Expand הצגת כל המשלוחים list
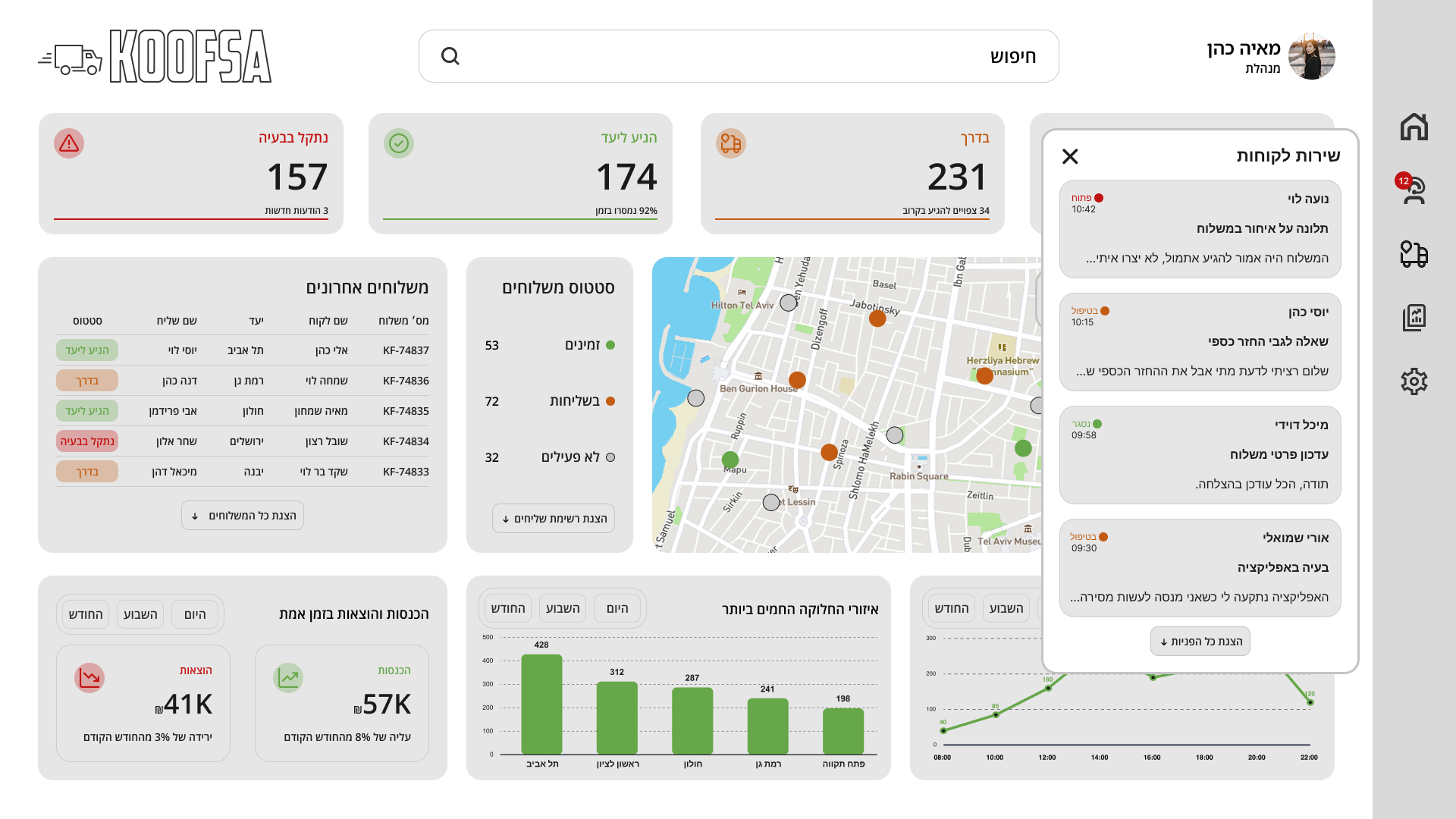This screenshot has width=1456, height=819. 243,516
